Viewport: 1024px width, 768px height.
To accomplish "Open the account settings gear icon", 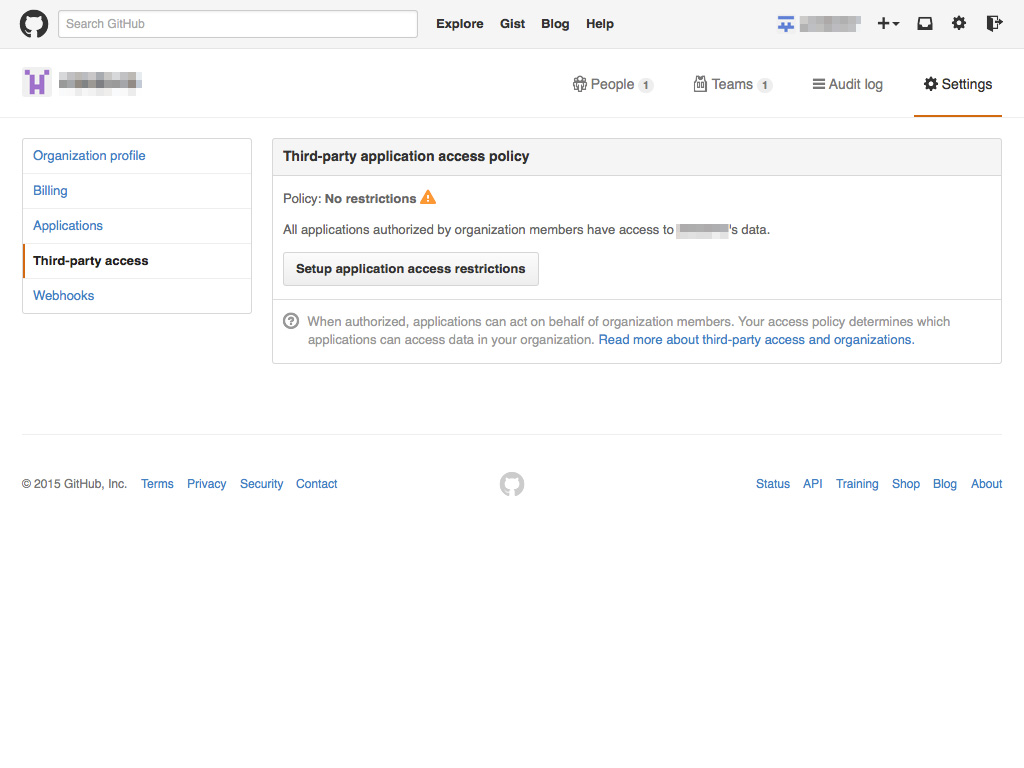I will point(959,23).
